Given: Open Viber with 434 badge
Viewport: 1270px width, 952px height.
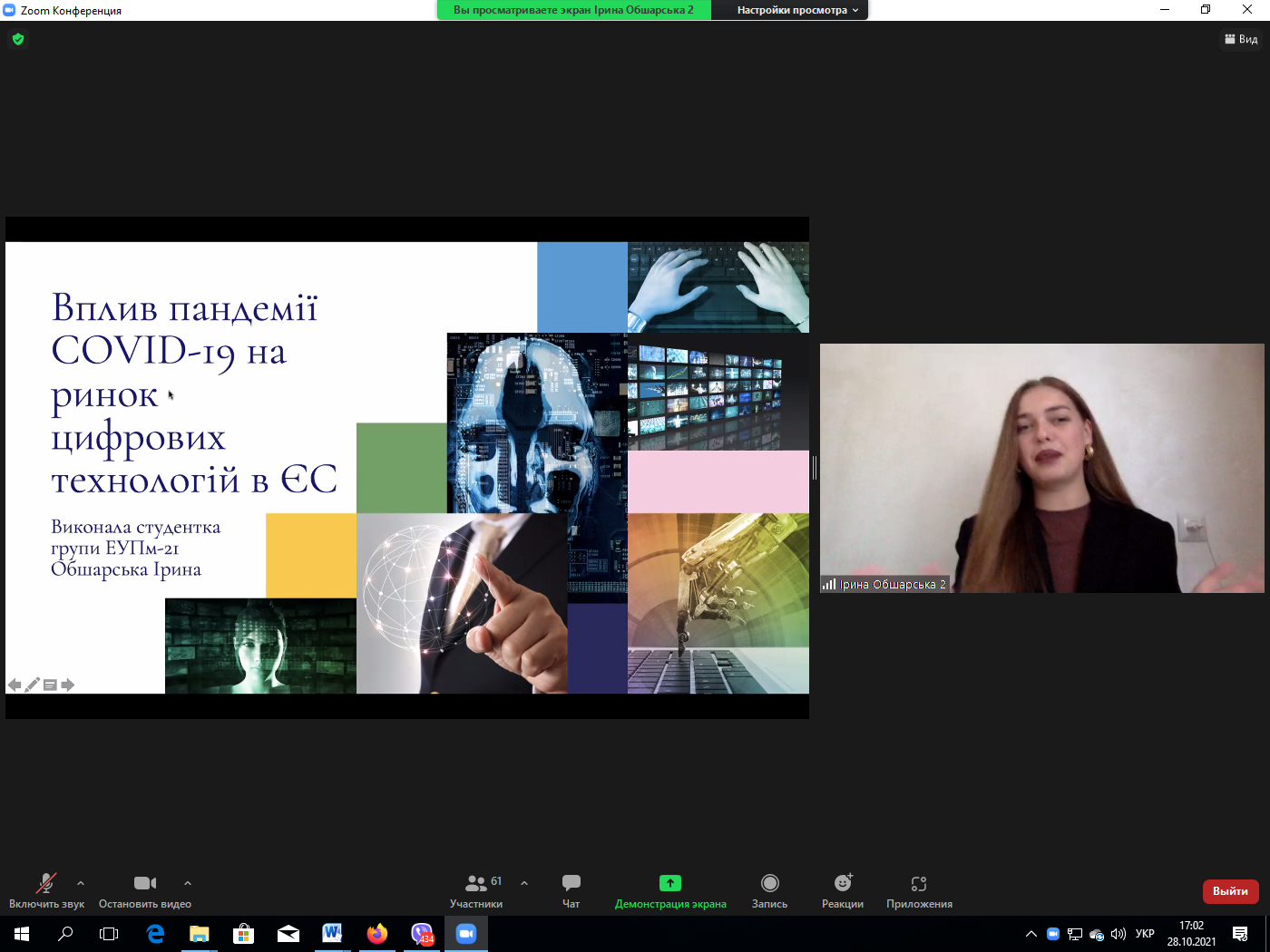Looking at the screenshot, I should [422, 934].
